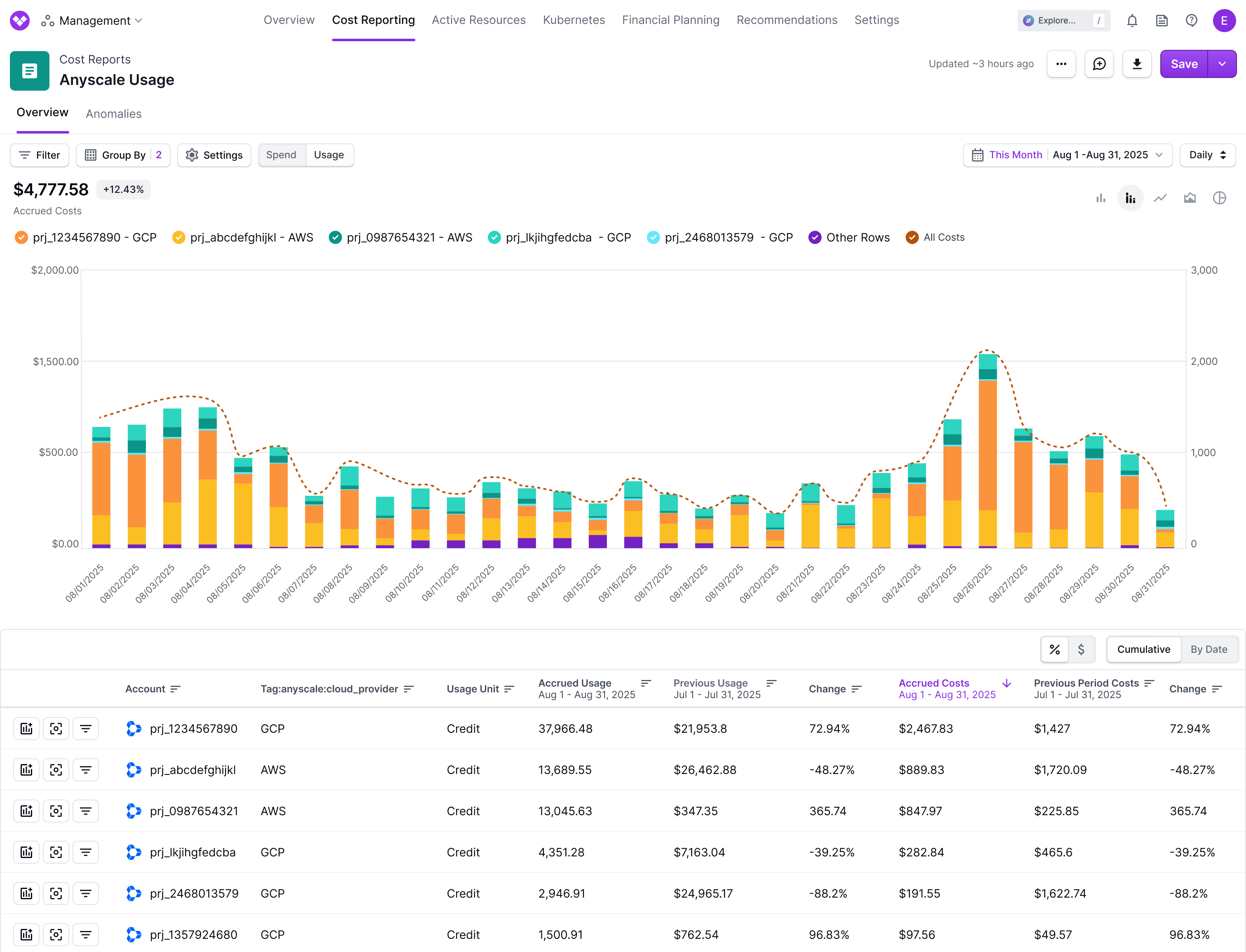The image size is (1246, 952).
Task: Click the Filter button
Action: click(40, 155)
